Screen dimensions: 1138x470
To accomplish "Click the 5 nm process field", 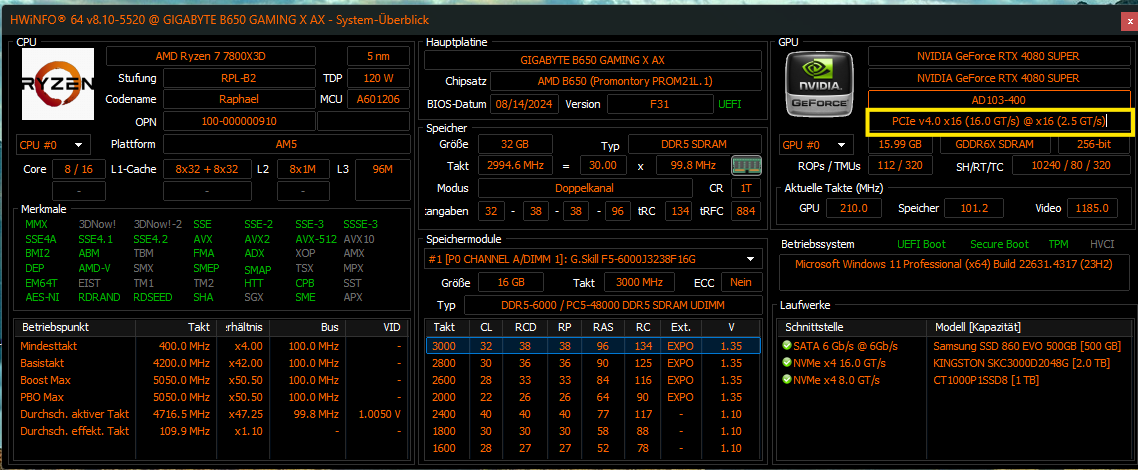I will [378, 56].
